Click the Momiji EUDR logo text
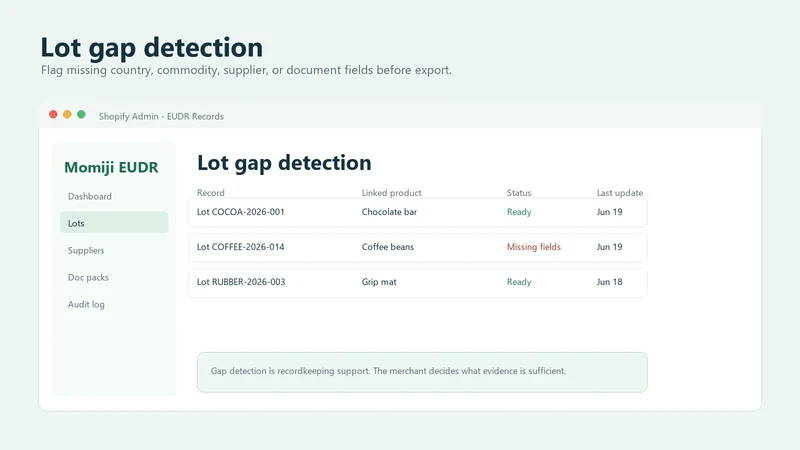Screen dimensions: 800x450 click(x=111, y=167)
